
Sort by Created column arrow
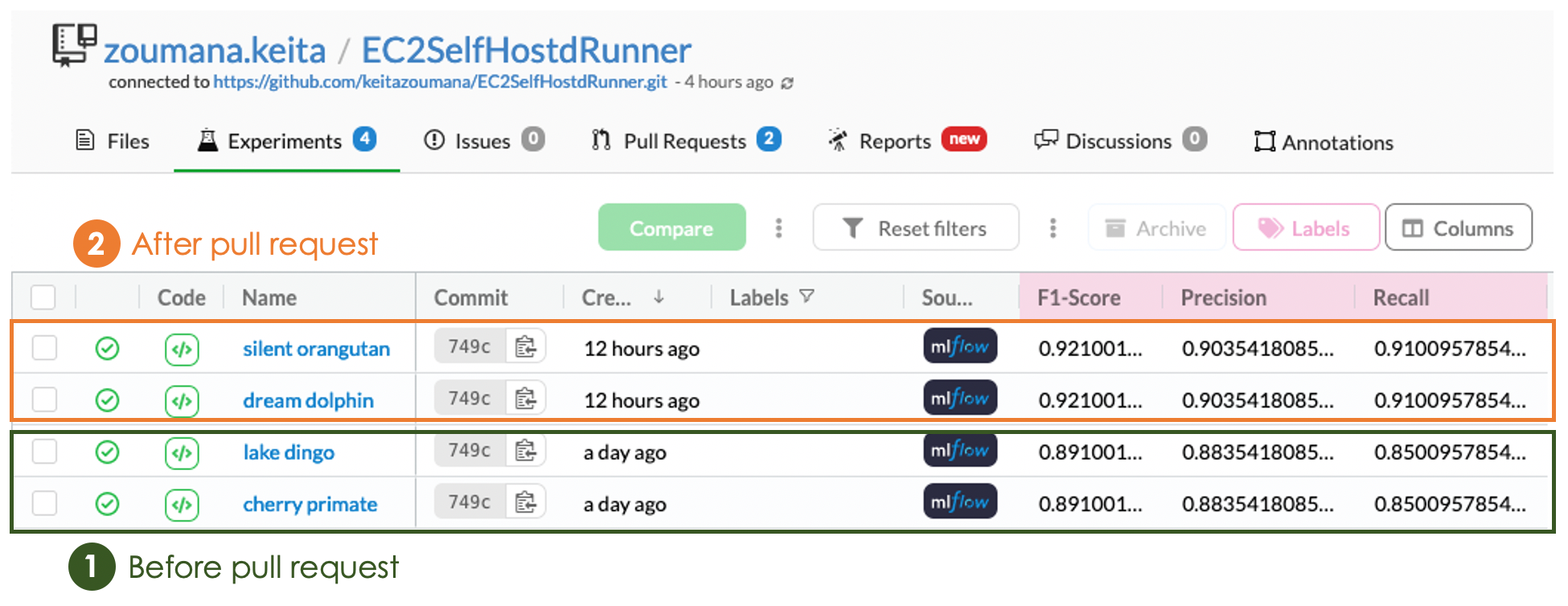tap(659, 297)
